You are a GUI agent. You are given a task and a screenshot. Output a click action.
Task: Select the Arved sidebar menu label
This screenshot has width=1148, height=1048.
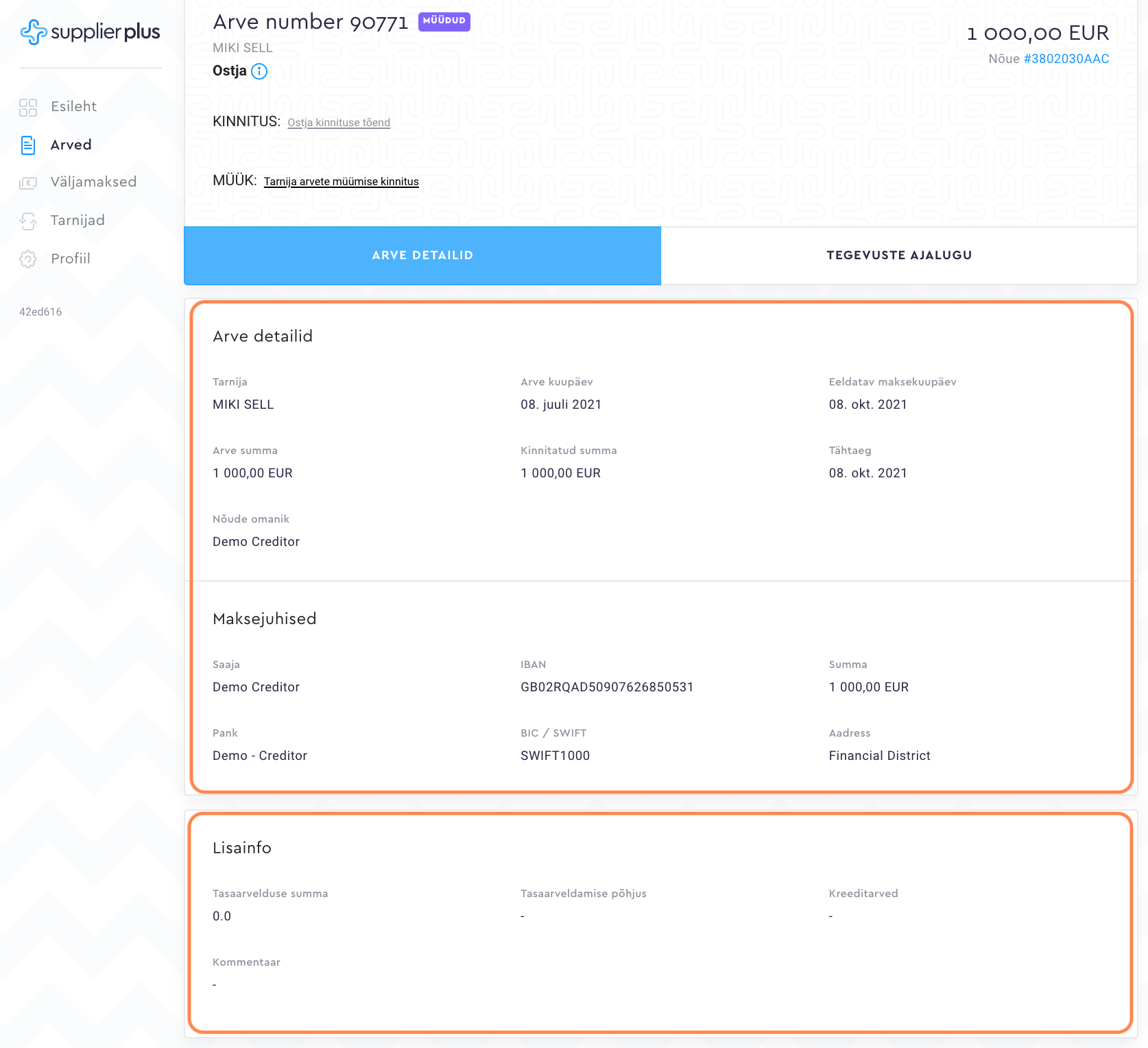pyautogui.click(x=71, y=145)
